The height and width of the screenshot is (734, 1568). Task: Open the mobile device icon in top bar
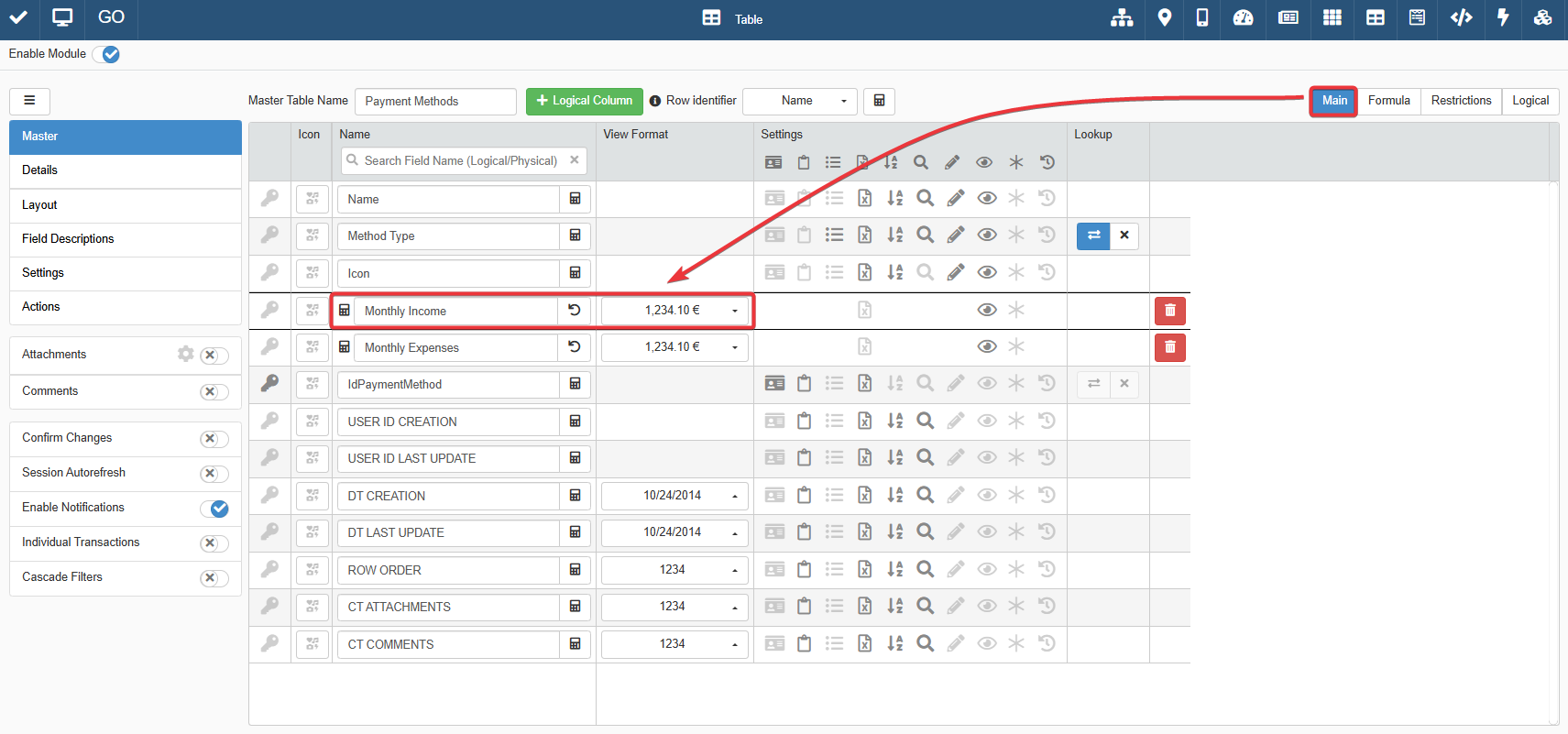[x=1202, y=17]
